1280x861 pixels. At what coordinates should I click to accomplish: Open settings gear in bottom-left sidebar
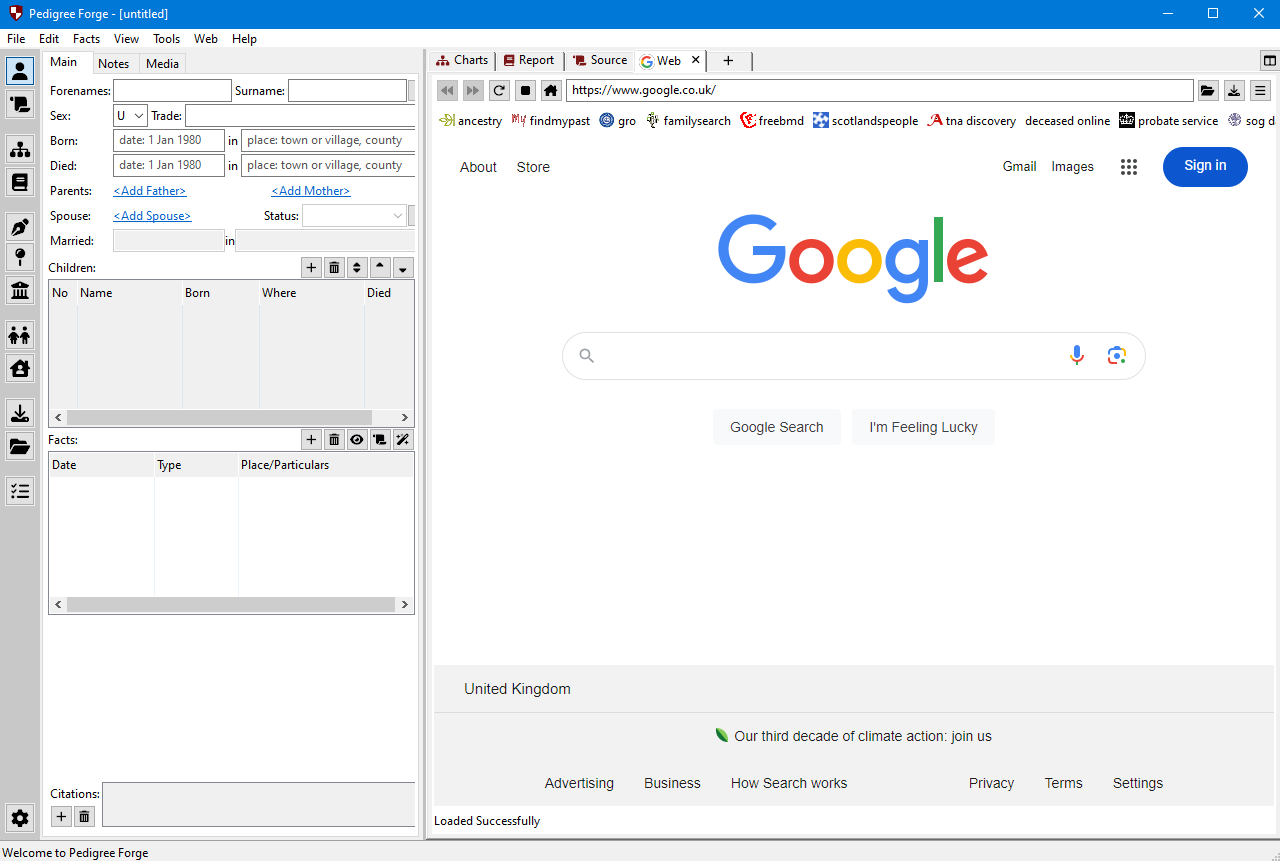tap(20, 818)
